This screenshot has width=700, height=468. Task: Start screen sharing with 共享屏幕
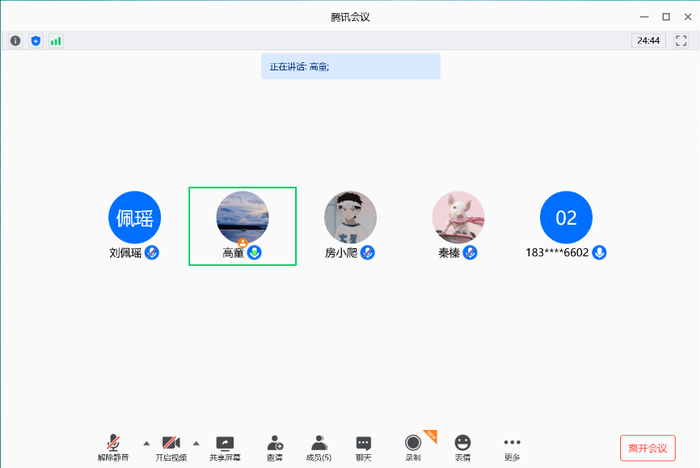(225, 448)
